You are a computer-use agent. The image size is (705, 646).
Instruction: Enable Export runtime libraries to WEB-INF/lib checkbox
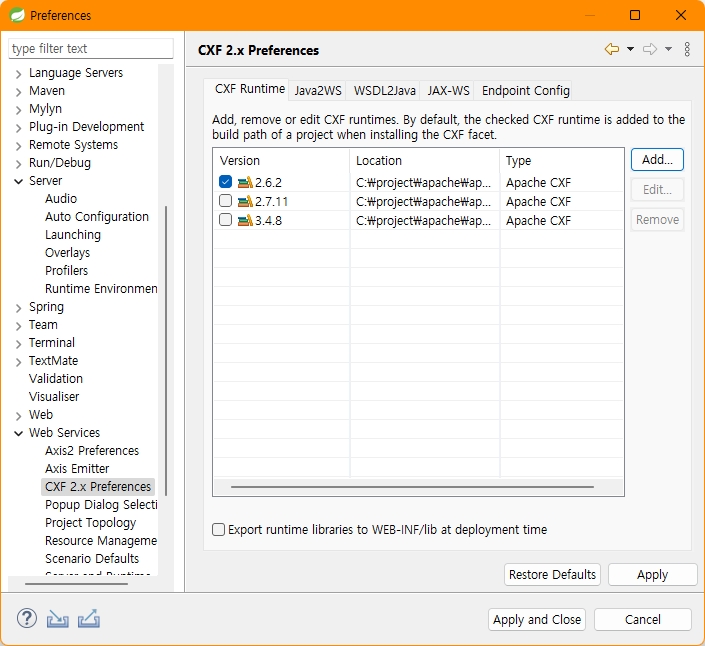click(219, 530)
